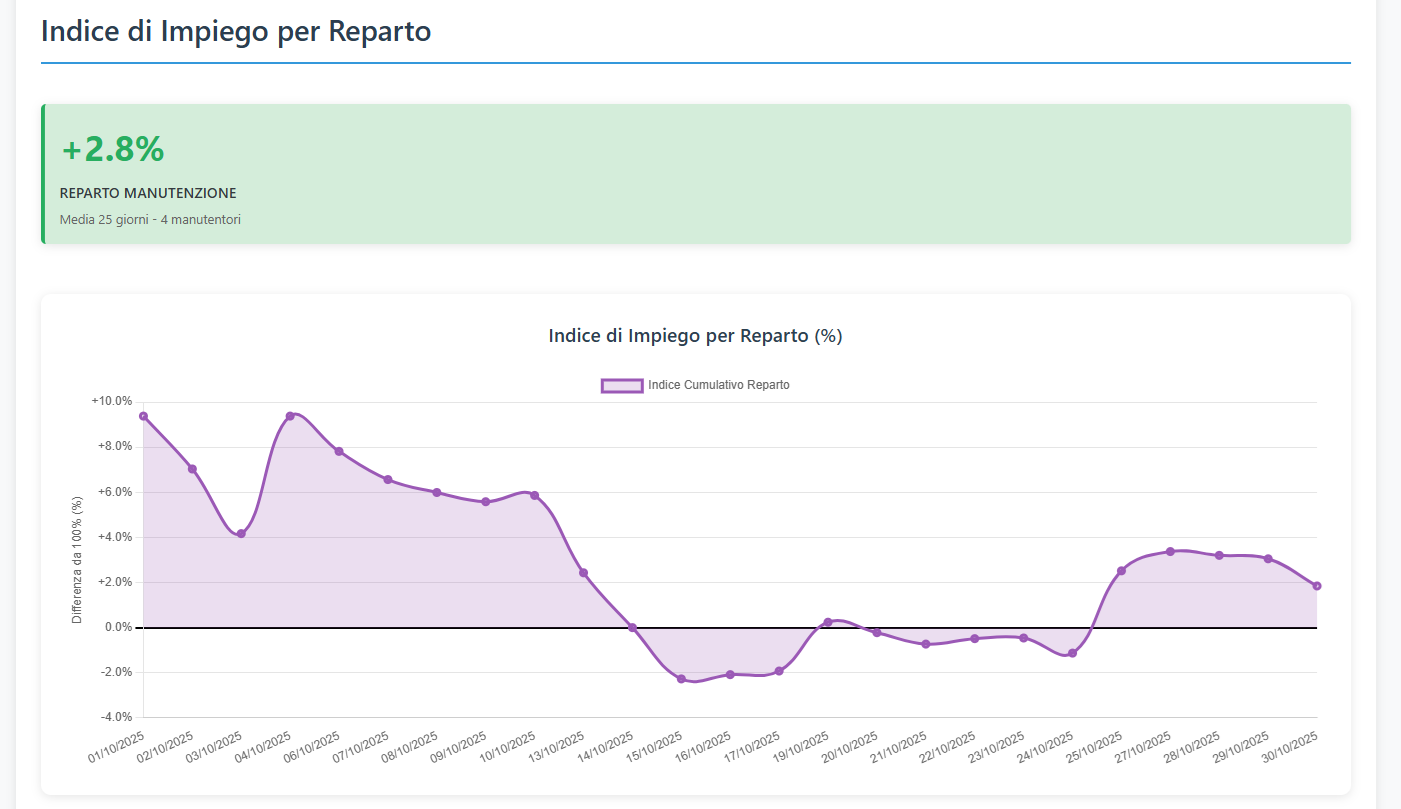
Task: Select the 24/10/2025 data marker
Action: point(1072,653)
